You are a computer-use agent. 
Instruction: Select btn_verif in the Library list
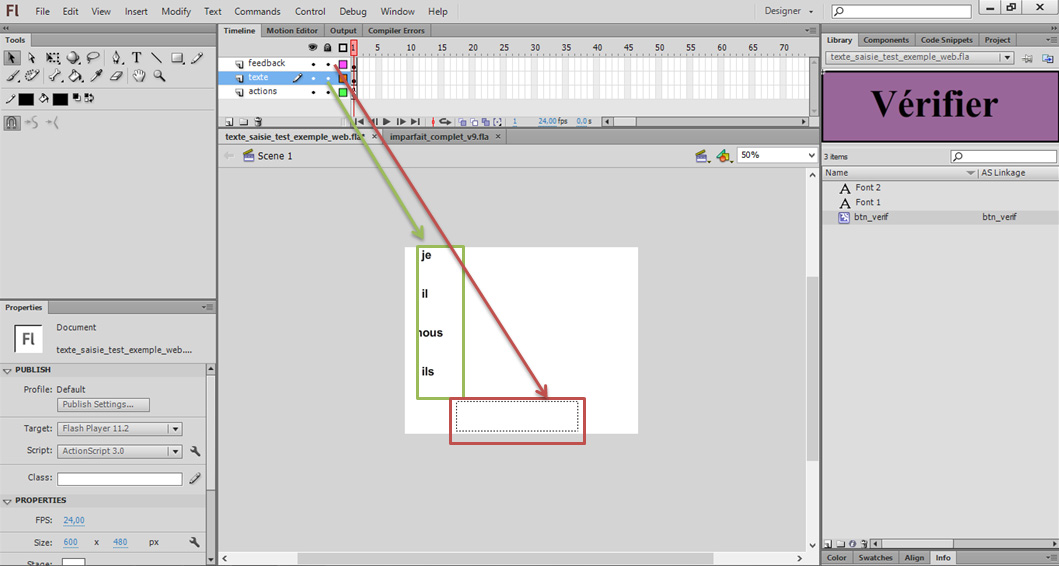point(870,217)
